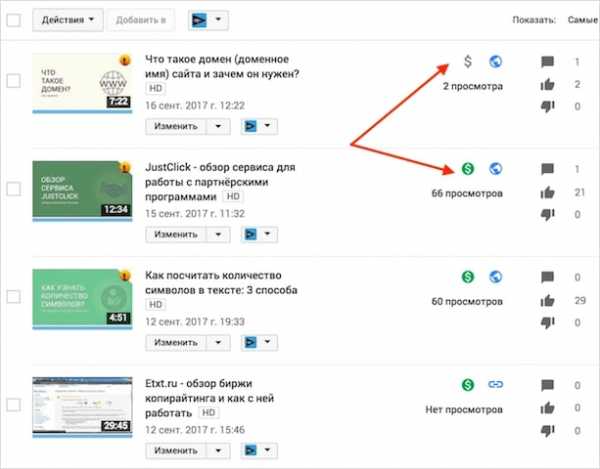600x469 pixels.
Task: Click likes thumb icon for JustClick video
Action: [x=546, y=192]
